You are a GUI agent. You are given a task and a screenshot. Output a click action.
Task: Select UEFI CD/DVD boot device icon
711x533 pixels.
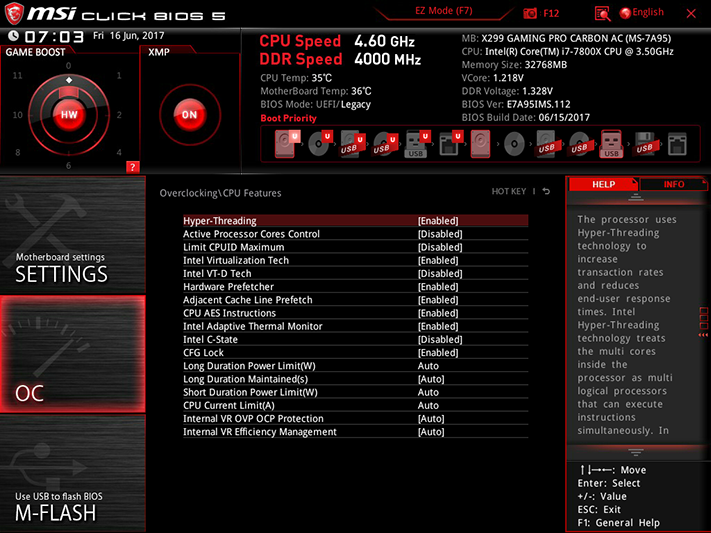click(x=320, y=144)
